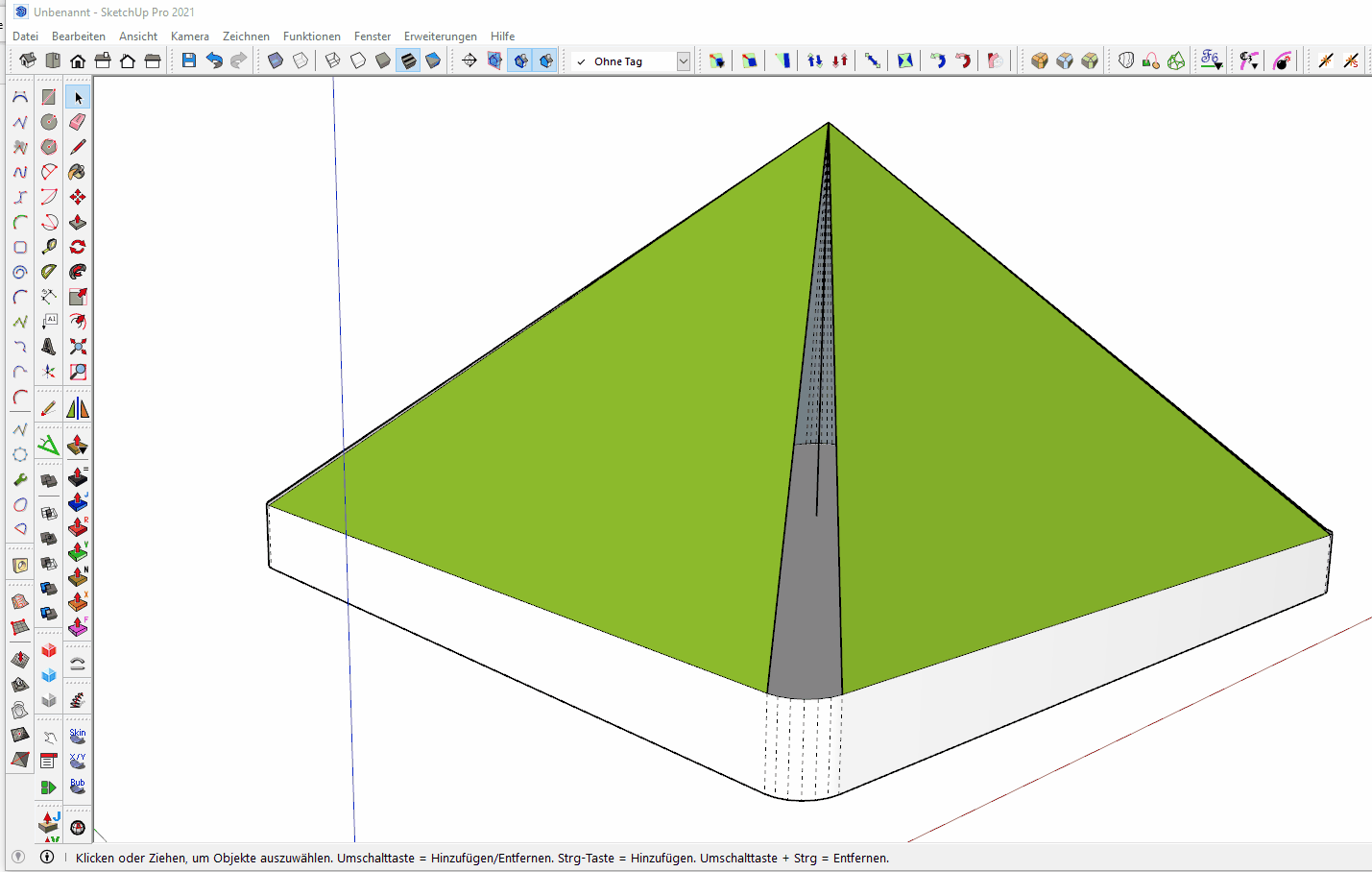Toggle Monochrome face style

[433, 61]
